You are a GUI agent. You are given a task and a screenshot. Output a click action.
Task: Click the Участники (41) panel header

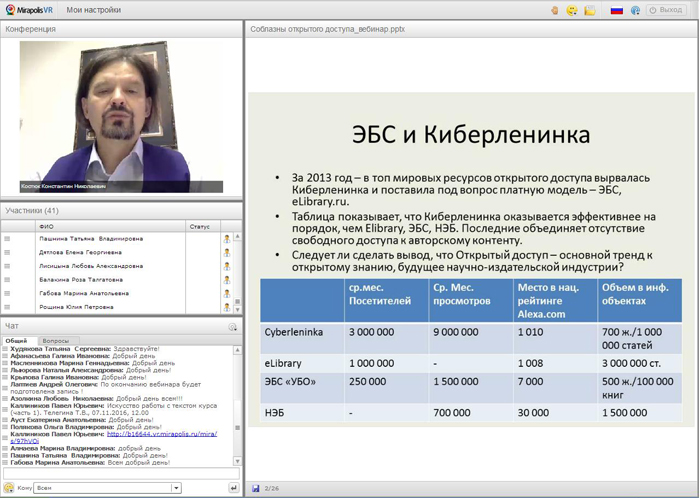point(121,211)
